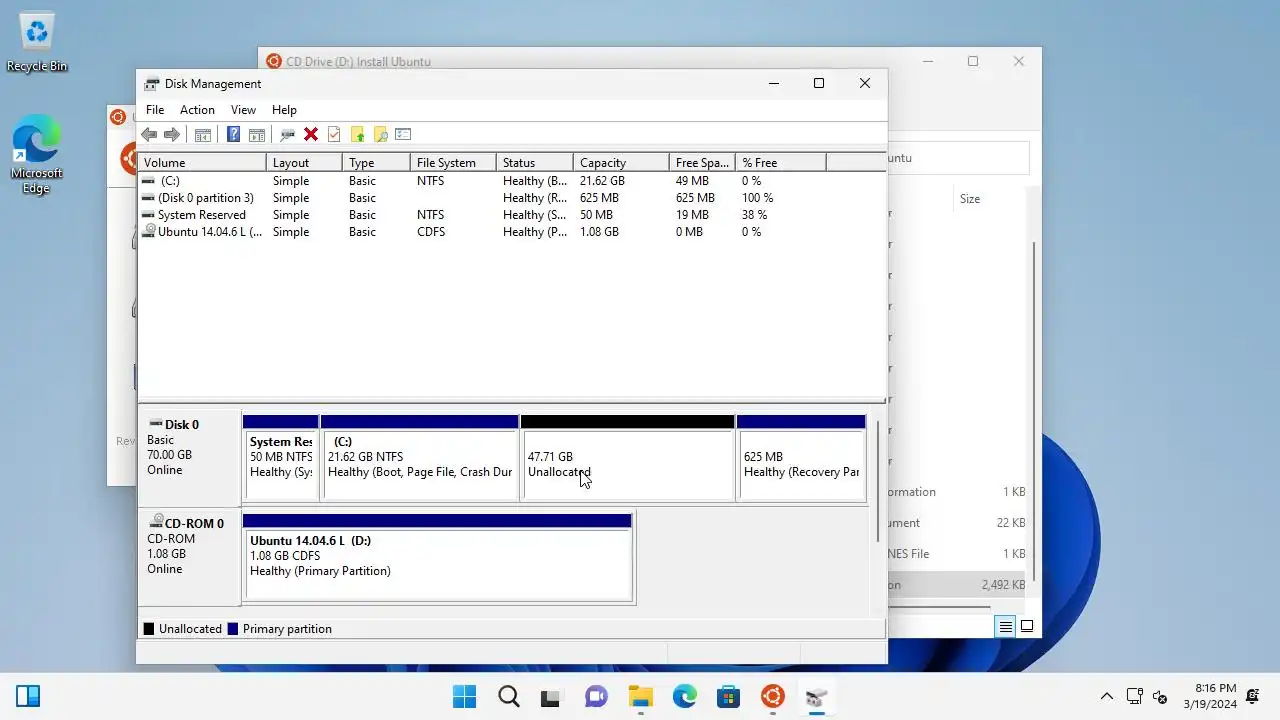Select the (Disk 0 partition 3) volume row
This screenshot has height=720, width=1280.
point(511,198)
